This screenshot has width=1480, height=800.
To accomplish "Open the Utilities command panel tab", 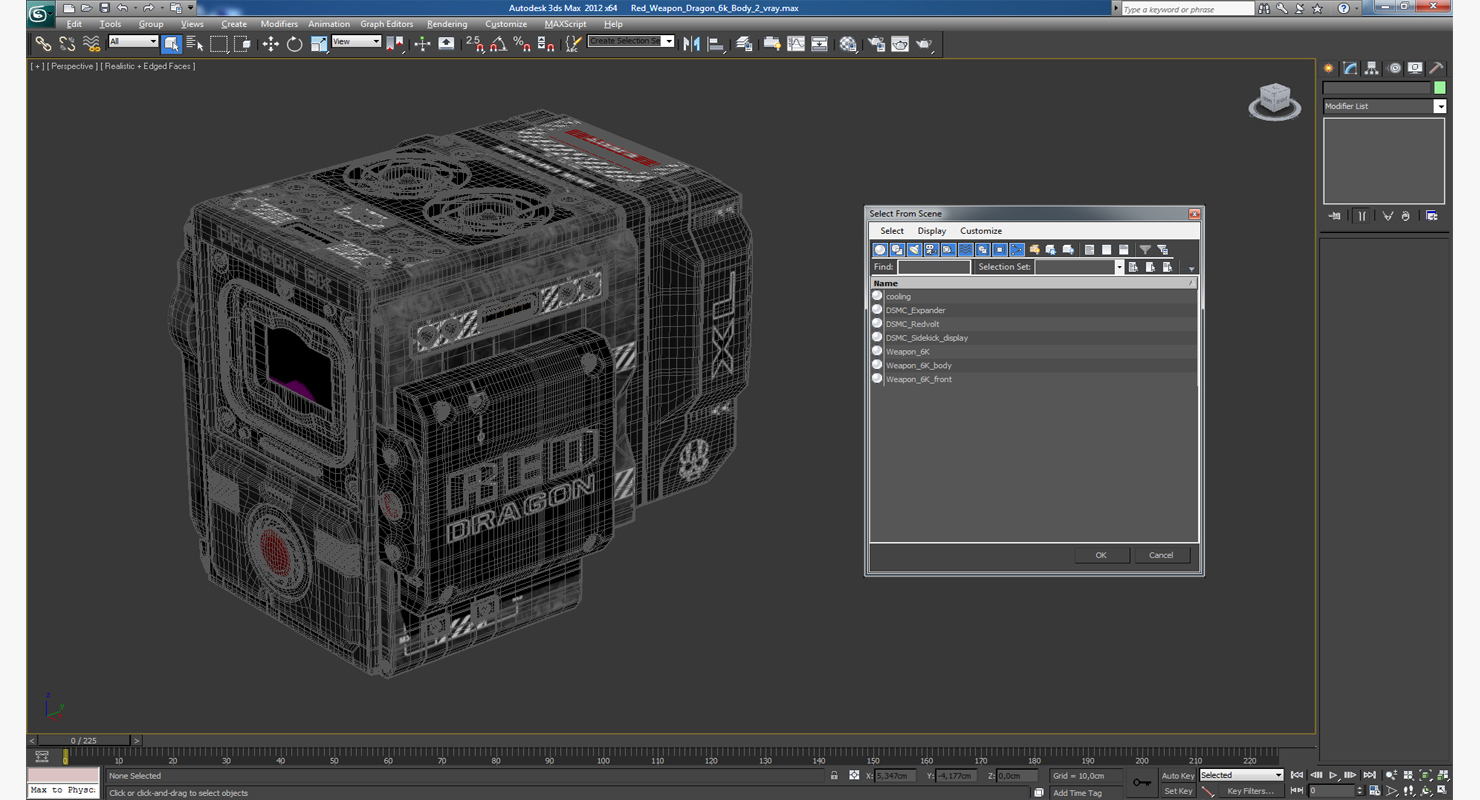I will click(x=1436, y=68).
